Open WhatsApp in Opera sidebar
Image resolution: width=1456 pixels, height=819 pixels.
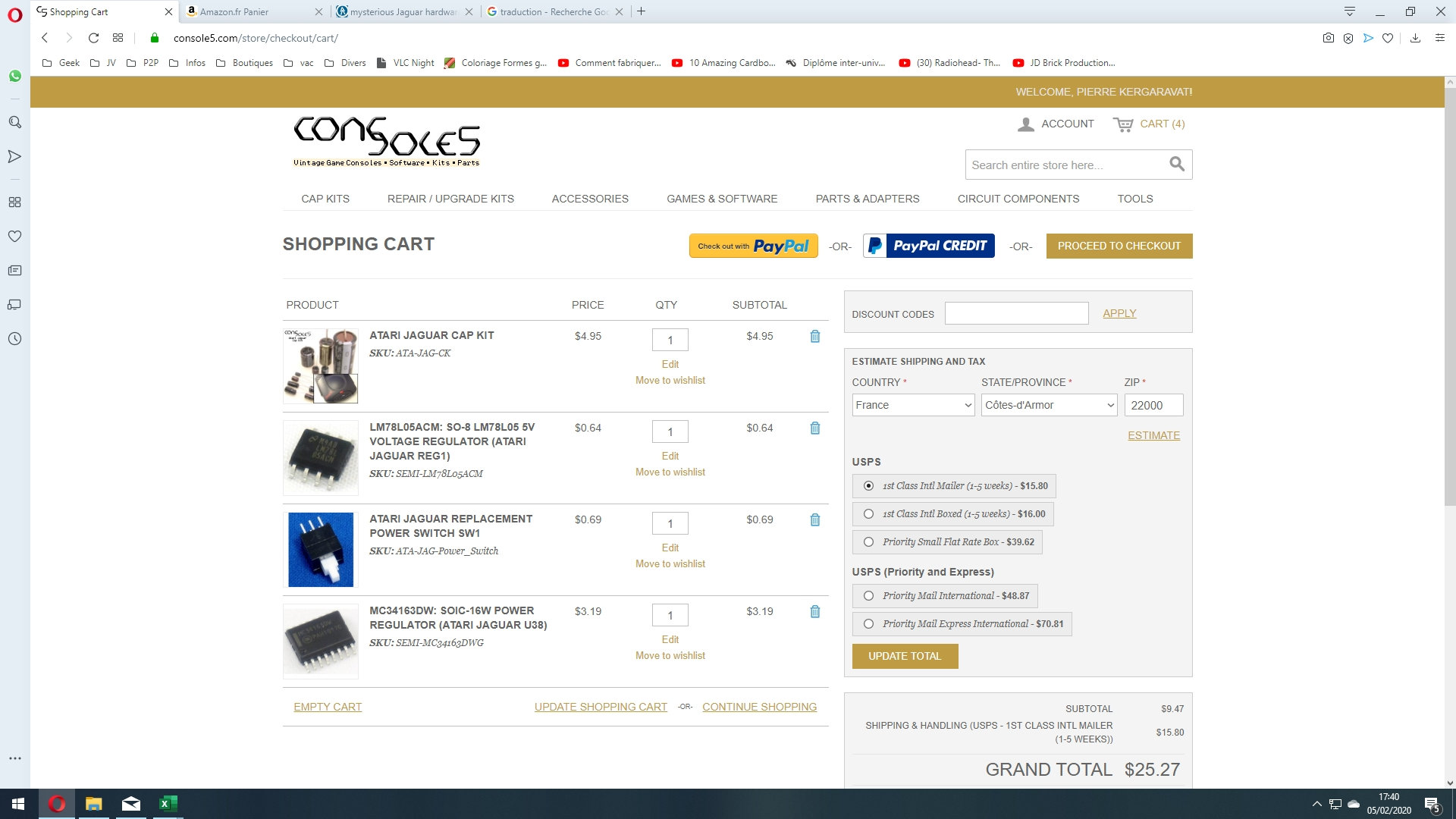[x=14, y=76]
